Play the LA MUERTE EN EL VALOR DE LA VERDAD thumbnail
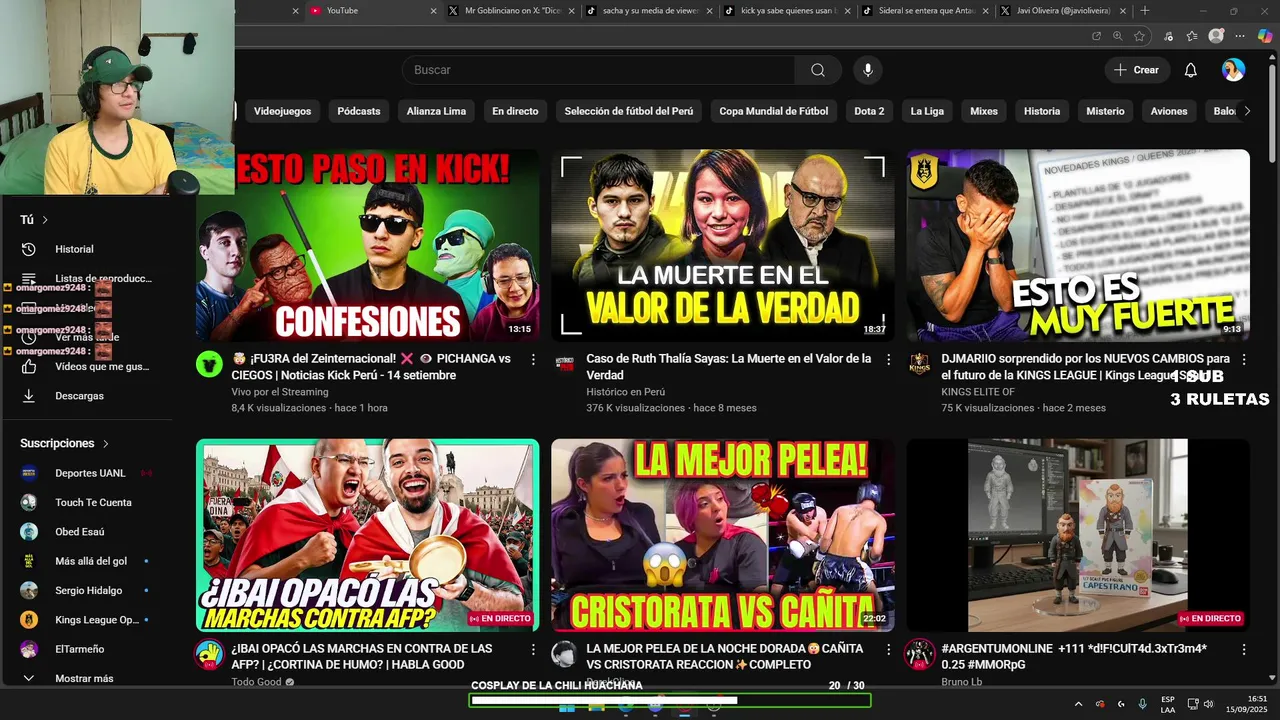The image size is (1280, 720). [723, 245]
